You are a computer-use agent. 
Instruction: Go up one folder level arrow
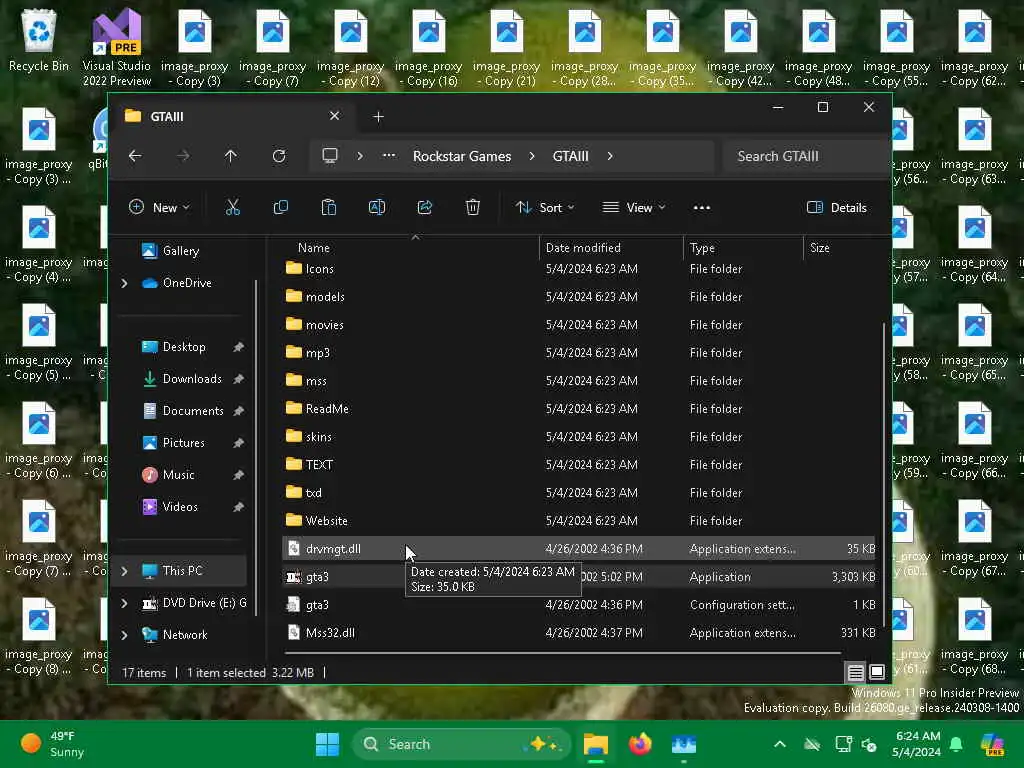231,156
